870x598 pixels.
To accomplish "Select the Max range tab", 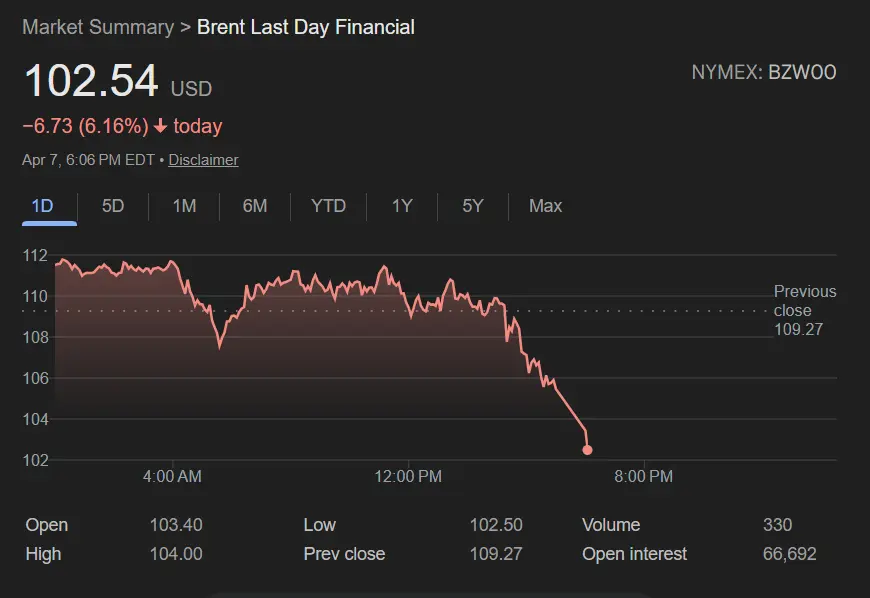I will (545, 206).
